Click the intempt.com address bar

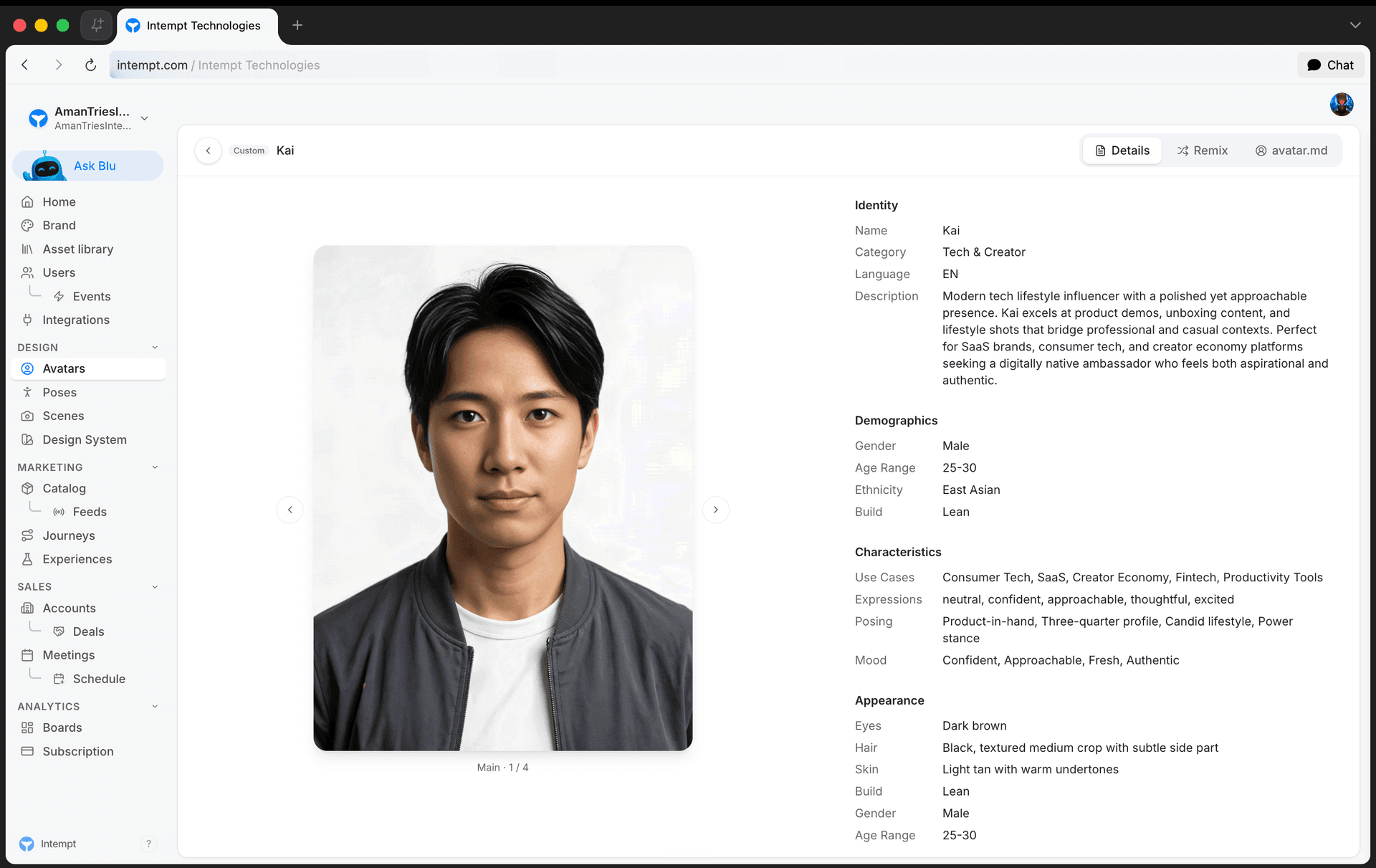click(699, 65)
